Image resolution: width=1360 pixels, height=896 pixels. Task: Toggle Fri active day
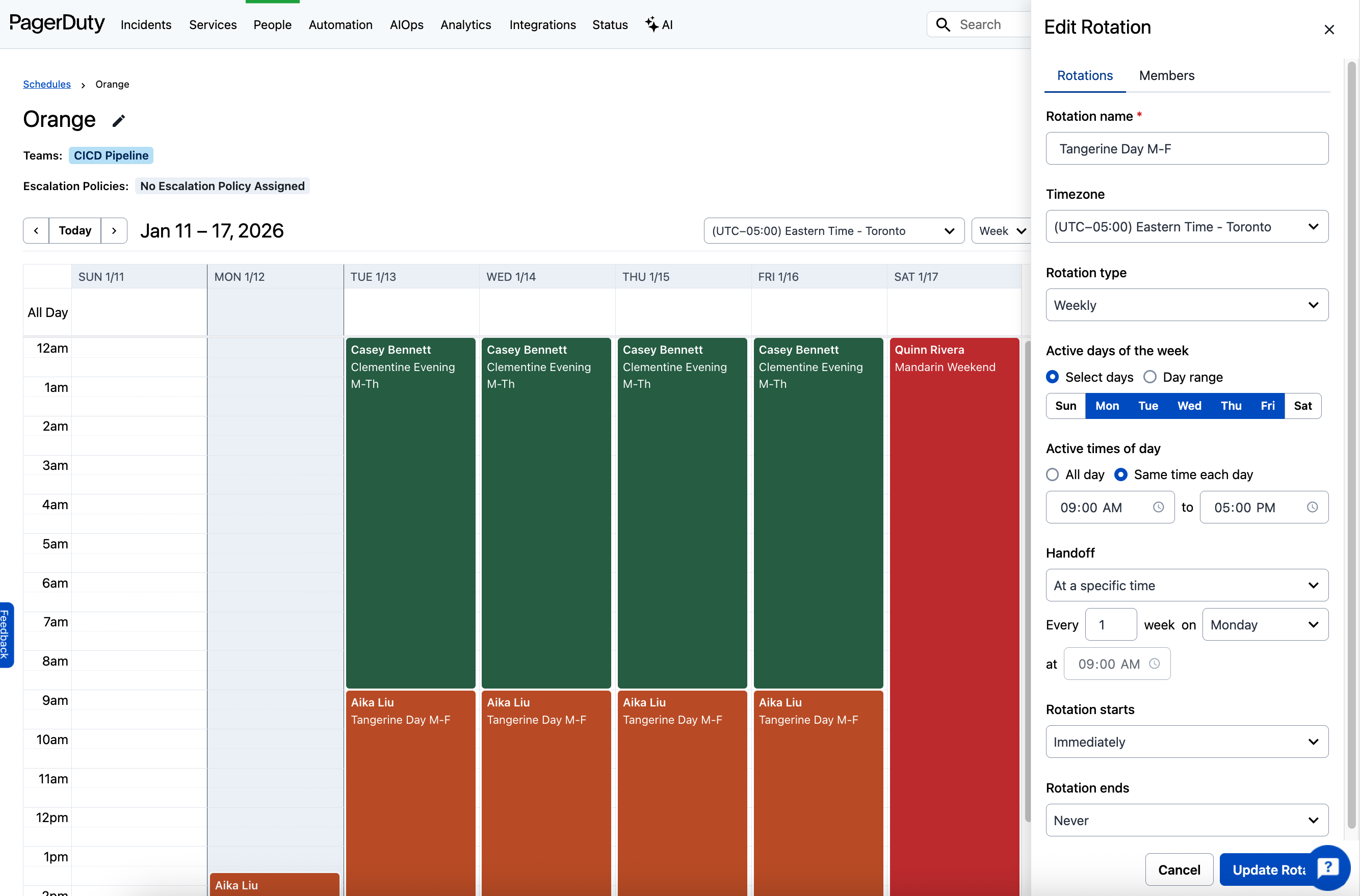(1267, 406)
